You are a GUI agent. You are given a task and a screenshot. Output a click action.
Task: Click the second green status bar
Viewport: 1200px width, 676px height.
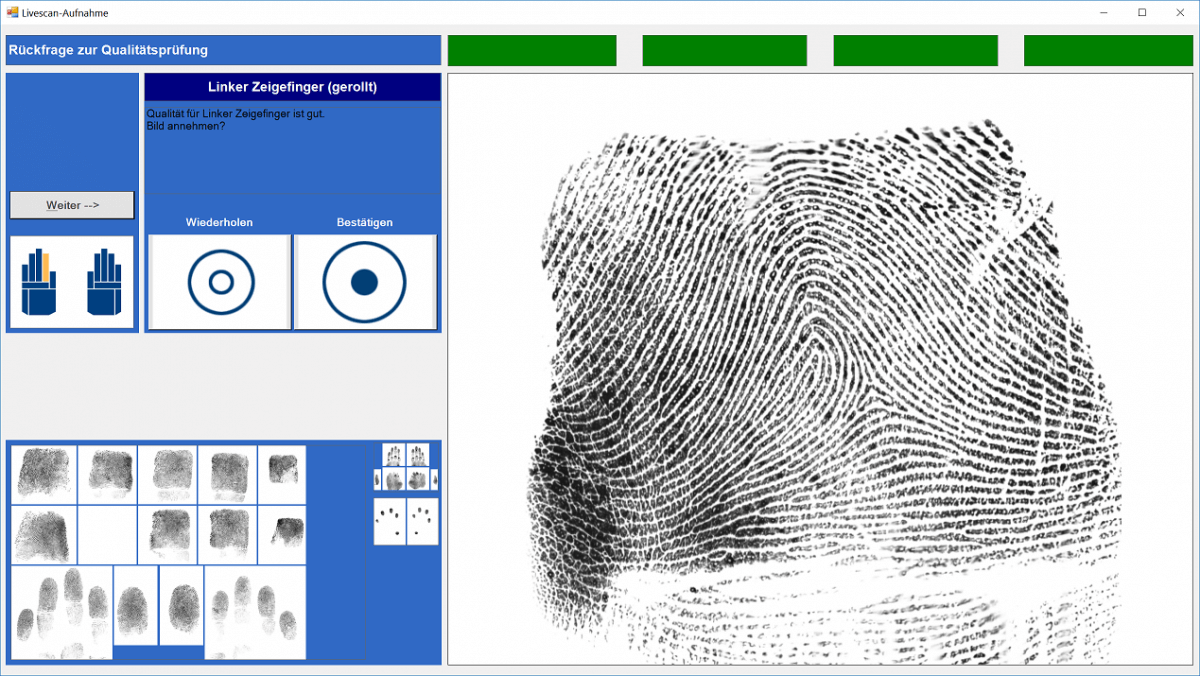pyautogui.click(x=724, y=50)
